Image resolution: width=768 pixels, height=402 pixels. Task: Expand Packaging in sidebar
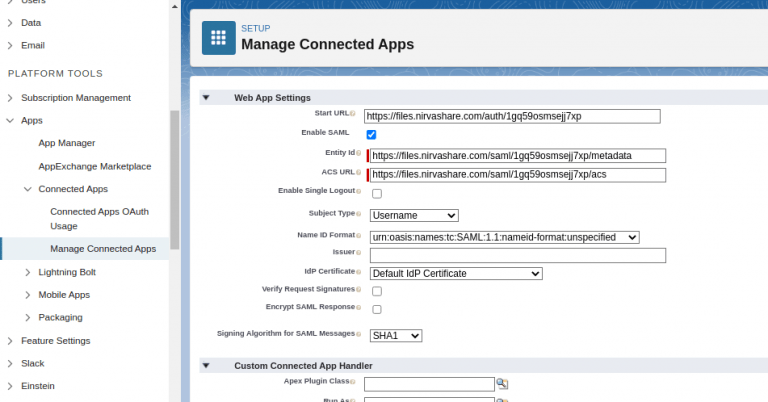pos(27,317)
